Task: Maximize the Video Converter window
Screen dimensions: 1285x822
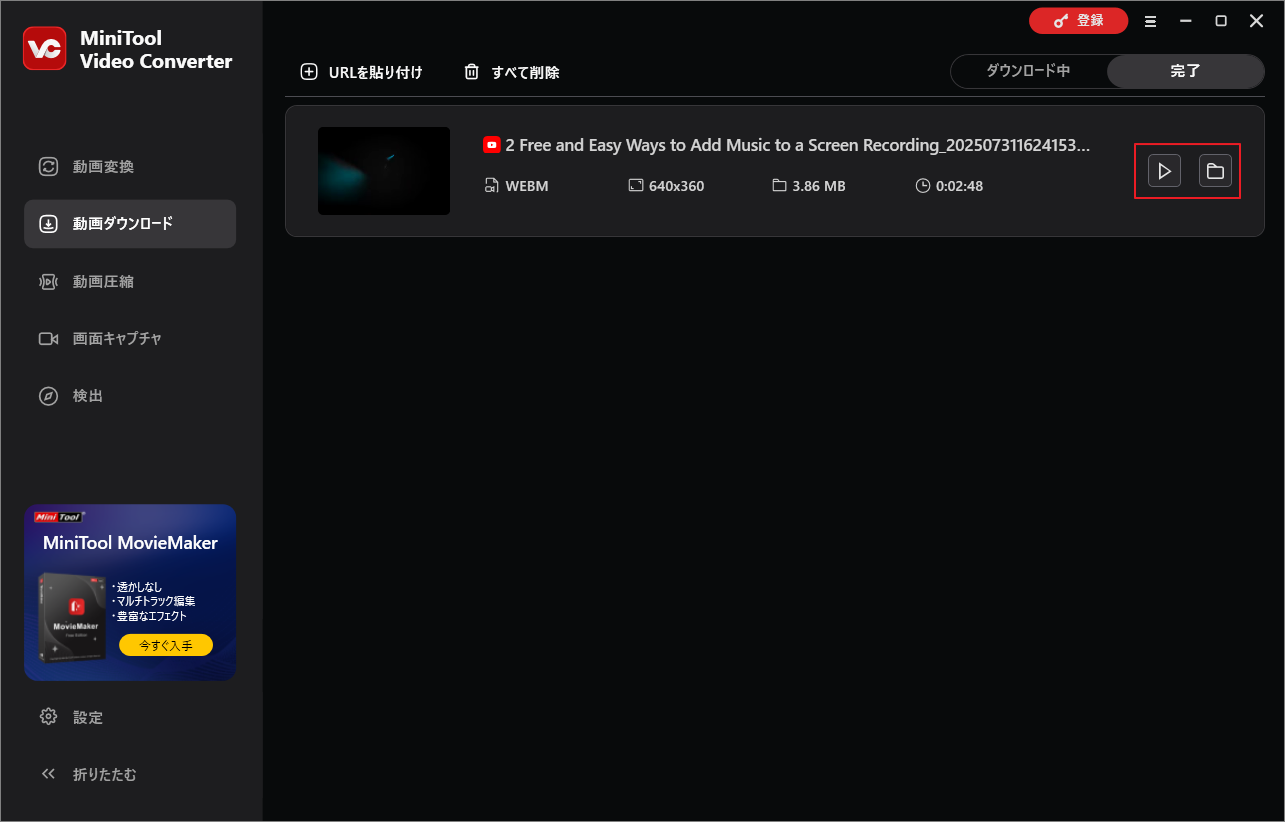Action: [1221, 21]
